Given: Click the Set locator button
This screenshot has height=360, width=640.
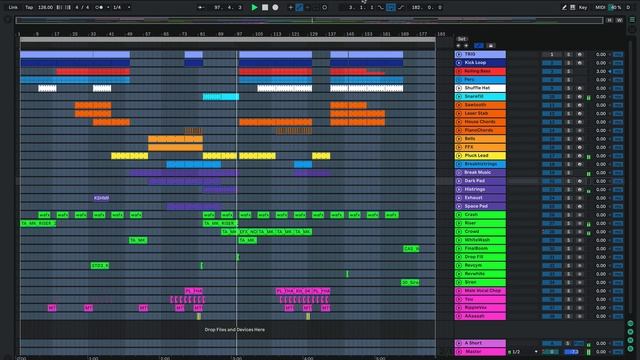Looking at the screenshot, I should pos(462,39).
